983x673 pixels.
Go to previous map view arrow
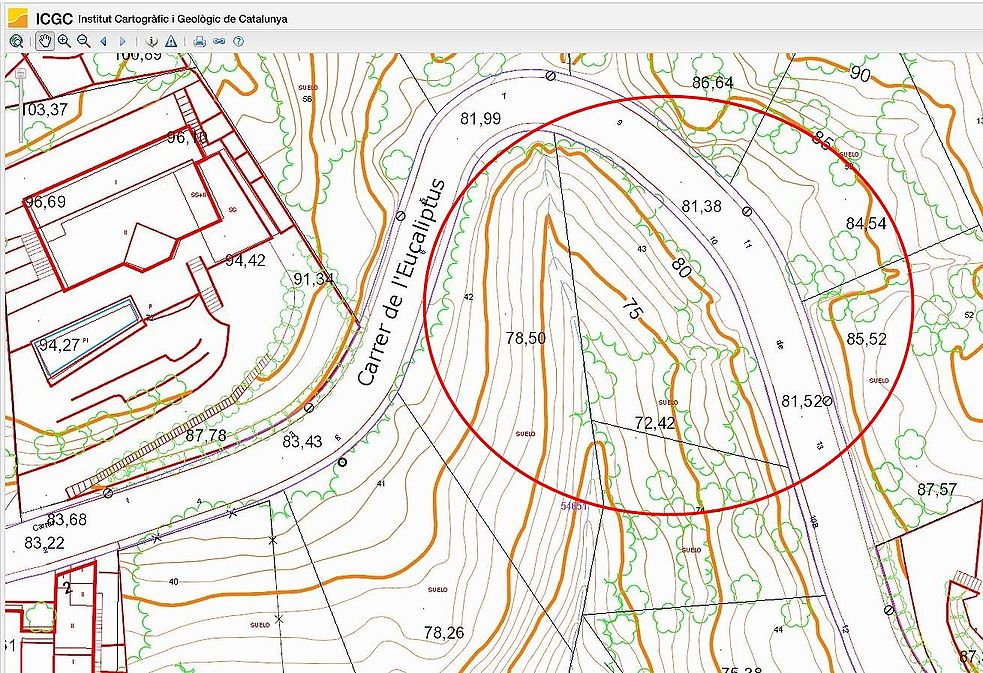pyautogui.click(x=103, y=41)
